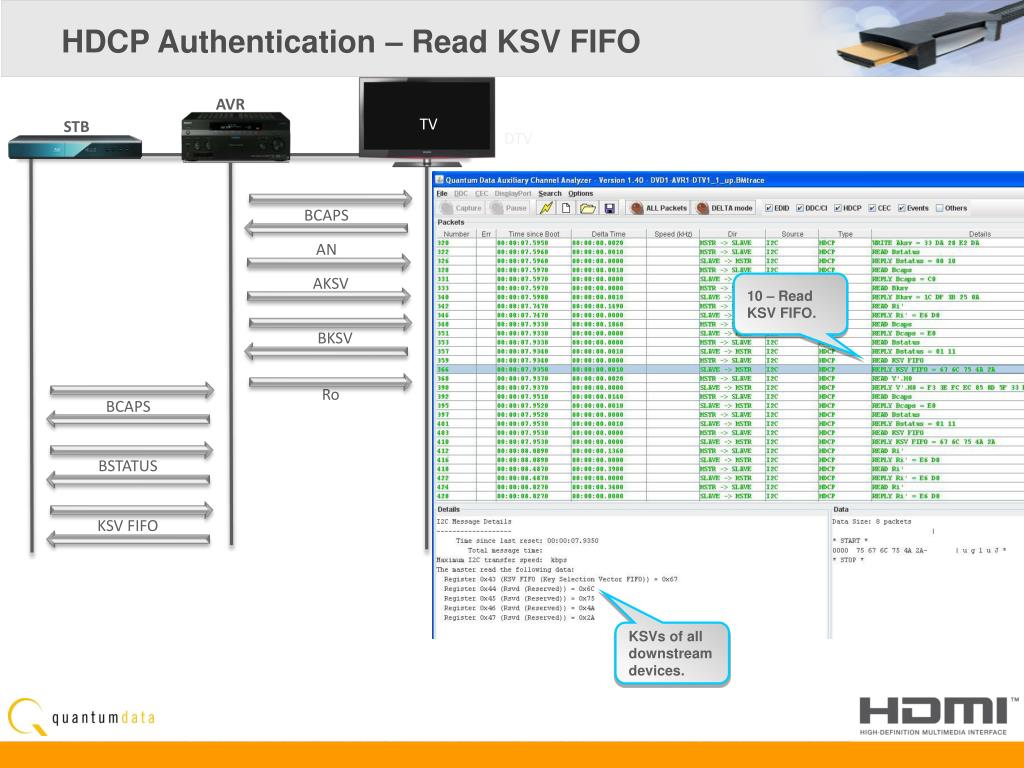Select packet row number 328
The height and width of the screenshot is (768, 1024).
[729, 270]
